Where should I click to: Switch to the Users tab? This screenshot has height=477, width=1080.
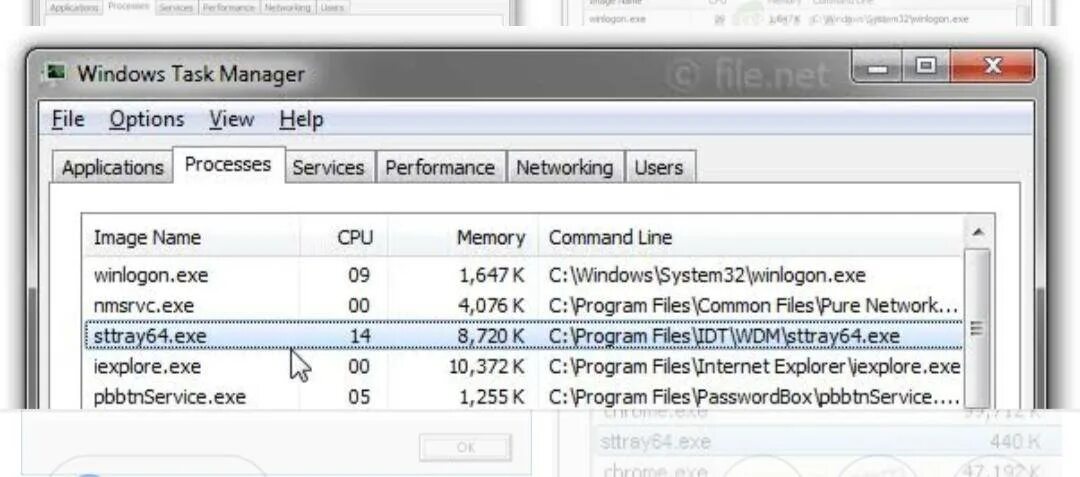[659, 168]
